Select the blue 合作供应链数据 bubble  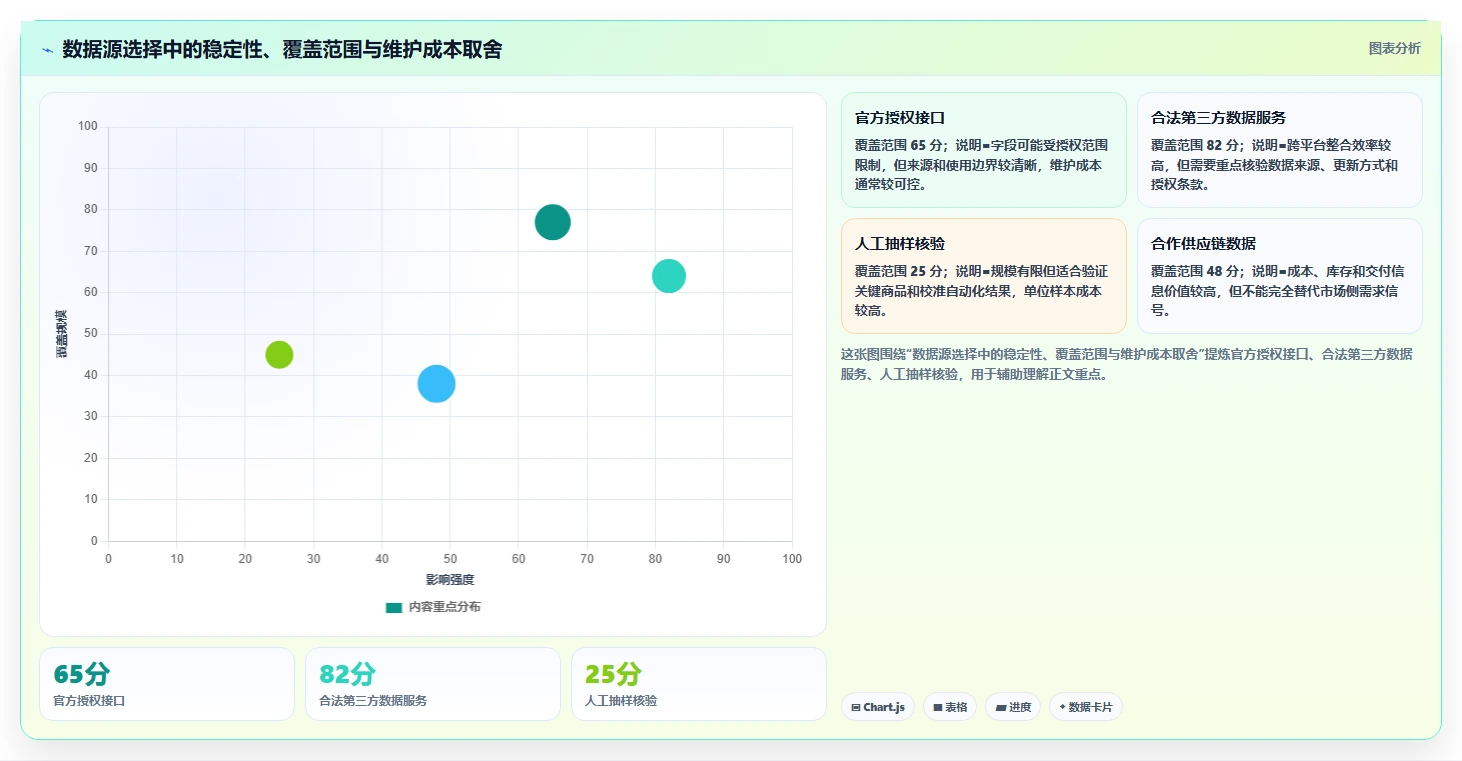pos(436,384)
